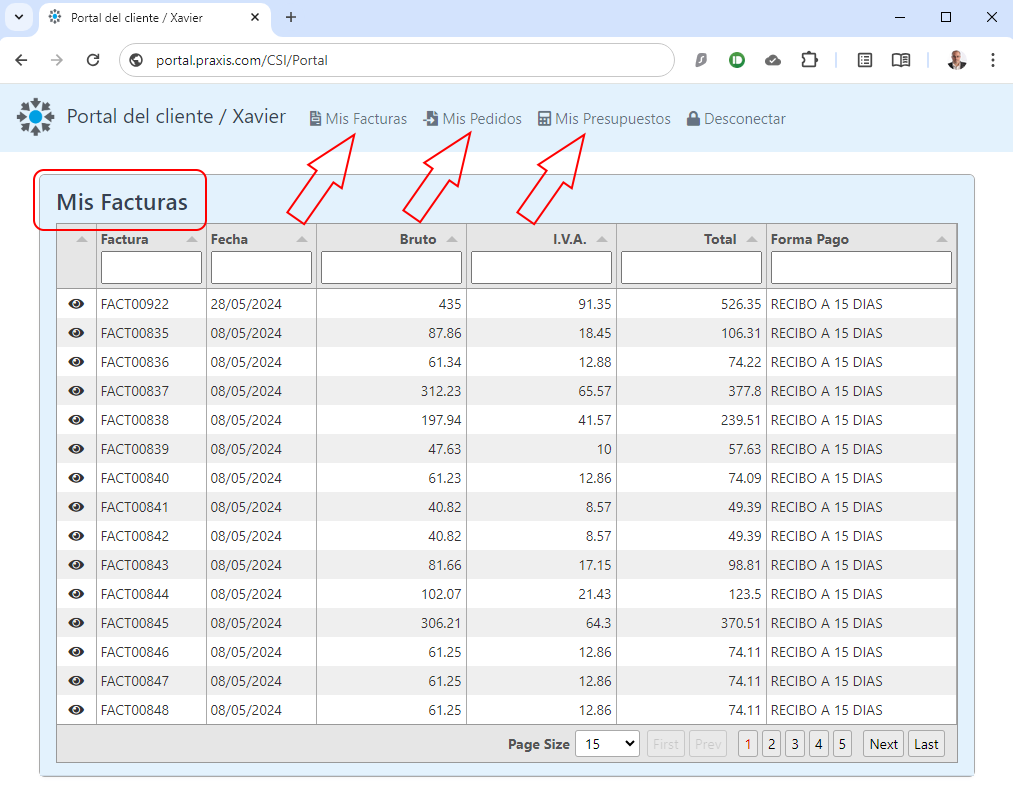Go to Next page of invoices
Screen dimensions: 1013x787
[883, 744]
